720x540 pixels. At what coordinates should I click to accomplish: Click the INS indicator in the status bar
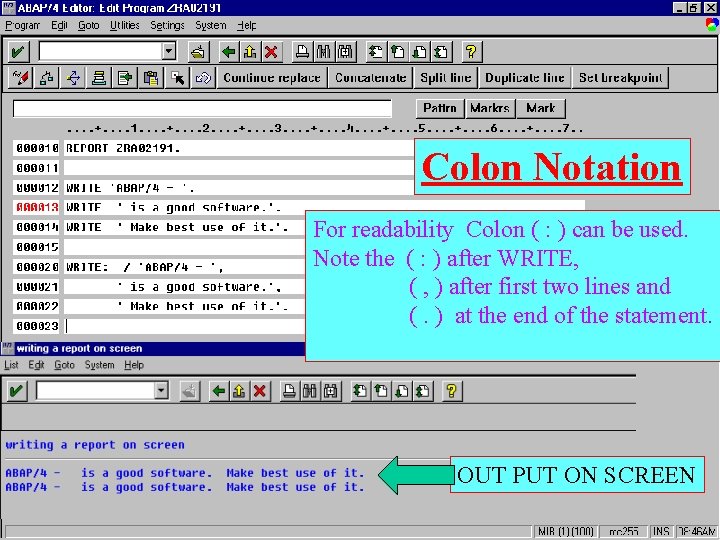(661, 532)
